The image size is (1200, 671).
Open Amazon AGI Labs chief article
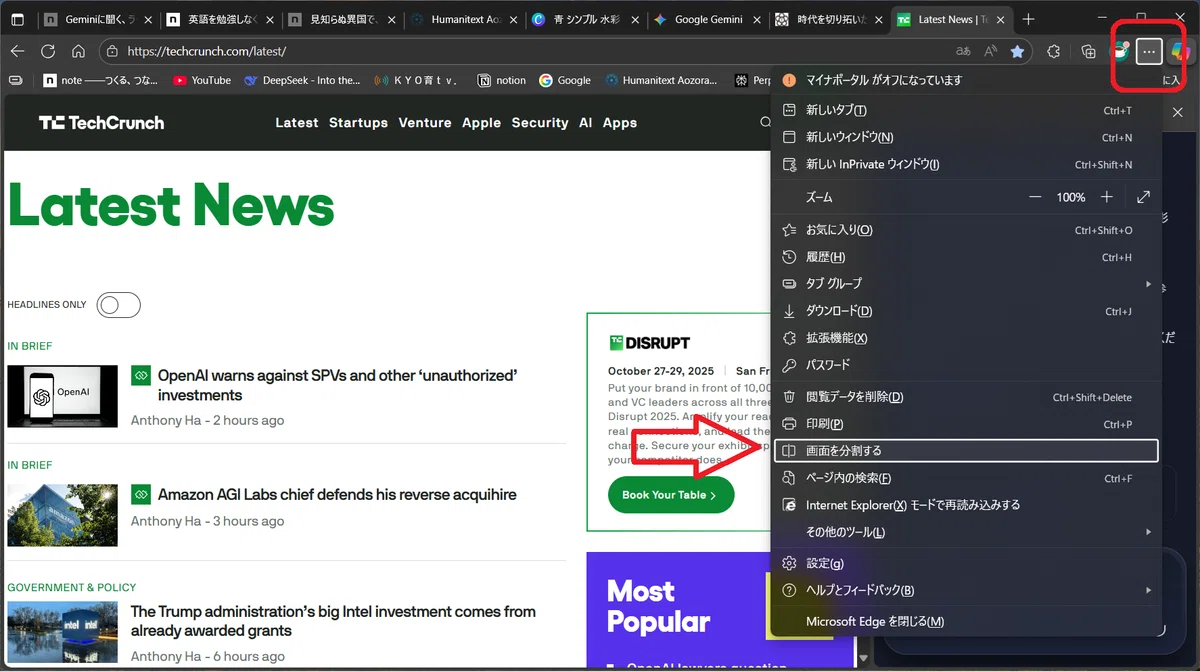337,495
